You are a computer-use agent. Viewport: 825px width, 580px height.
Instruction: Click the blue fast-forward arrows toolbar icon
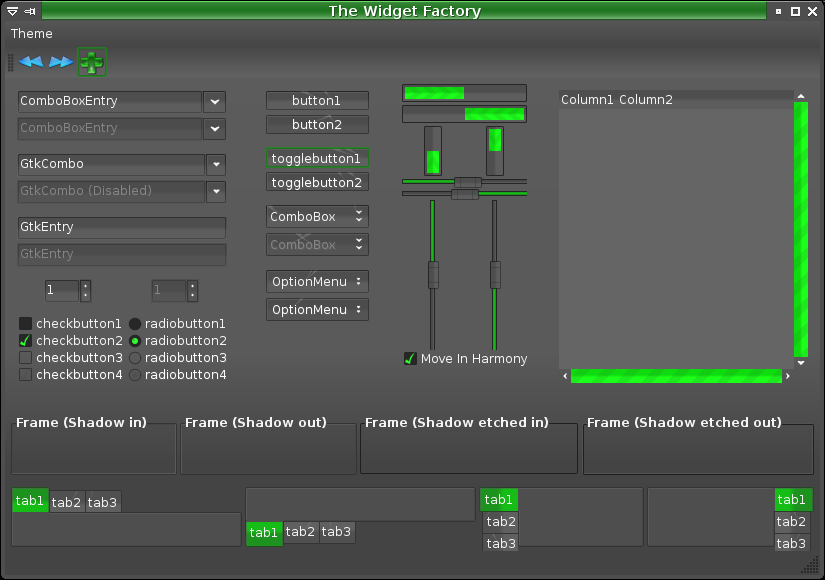click(x=61, y=62)
